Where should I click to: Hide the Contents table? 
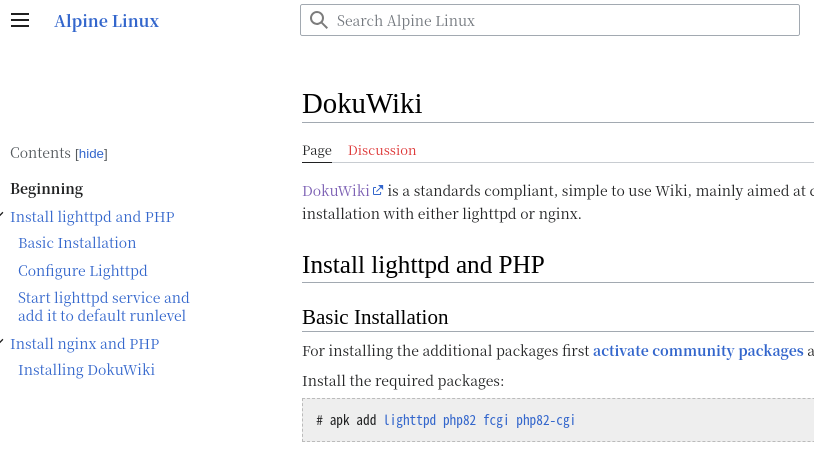[91, 154]
